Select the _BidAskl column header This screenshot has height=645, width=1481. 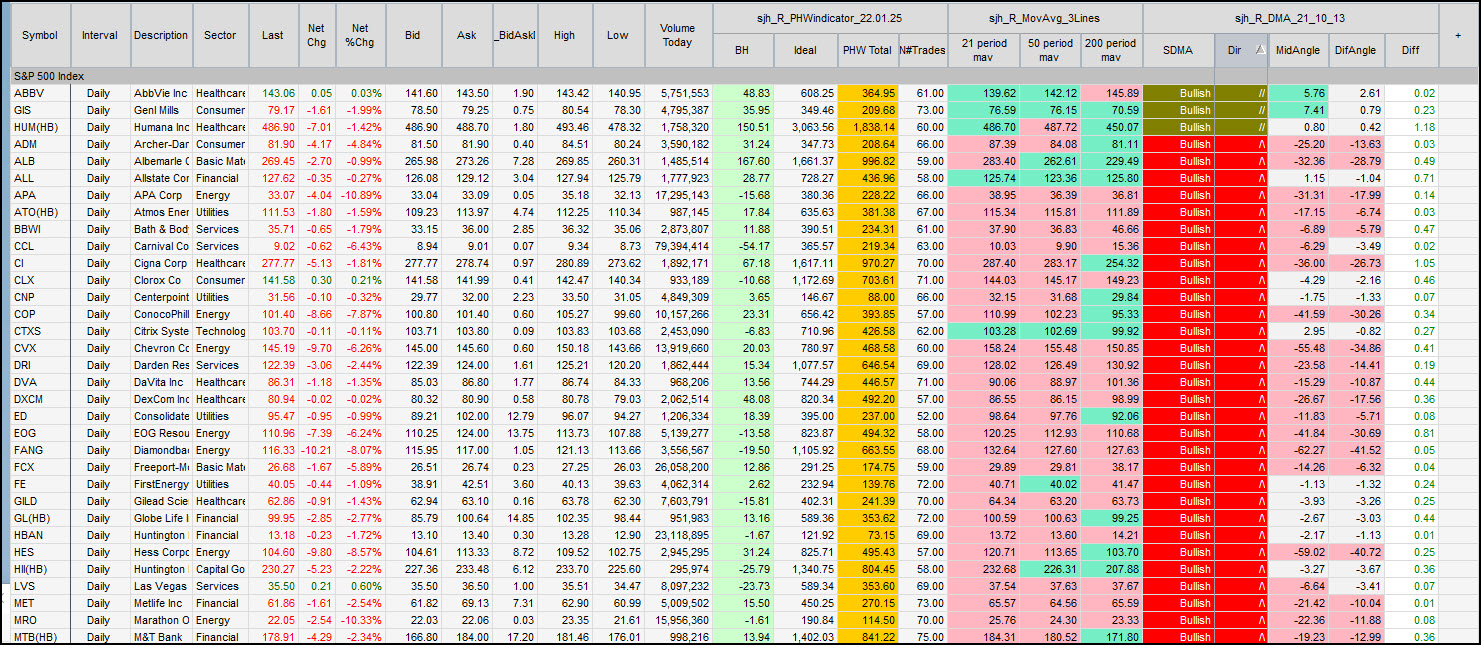tap(515, 35)
